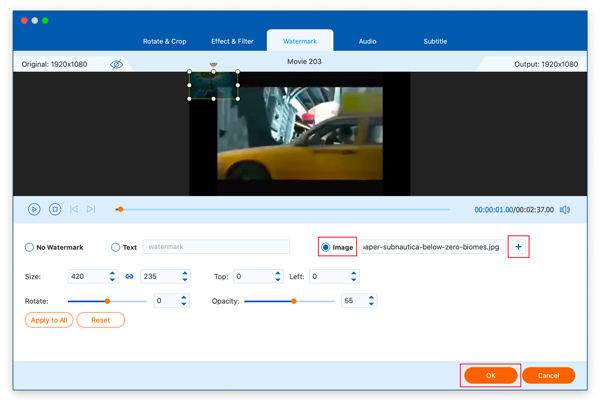Select the Text watermark radio button

click(116, 247)
